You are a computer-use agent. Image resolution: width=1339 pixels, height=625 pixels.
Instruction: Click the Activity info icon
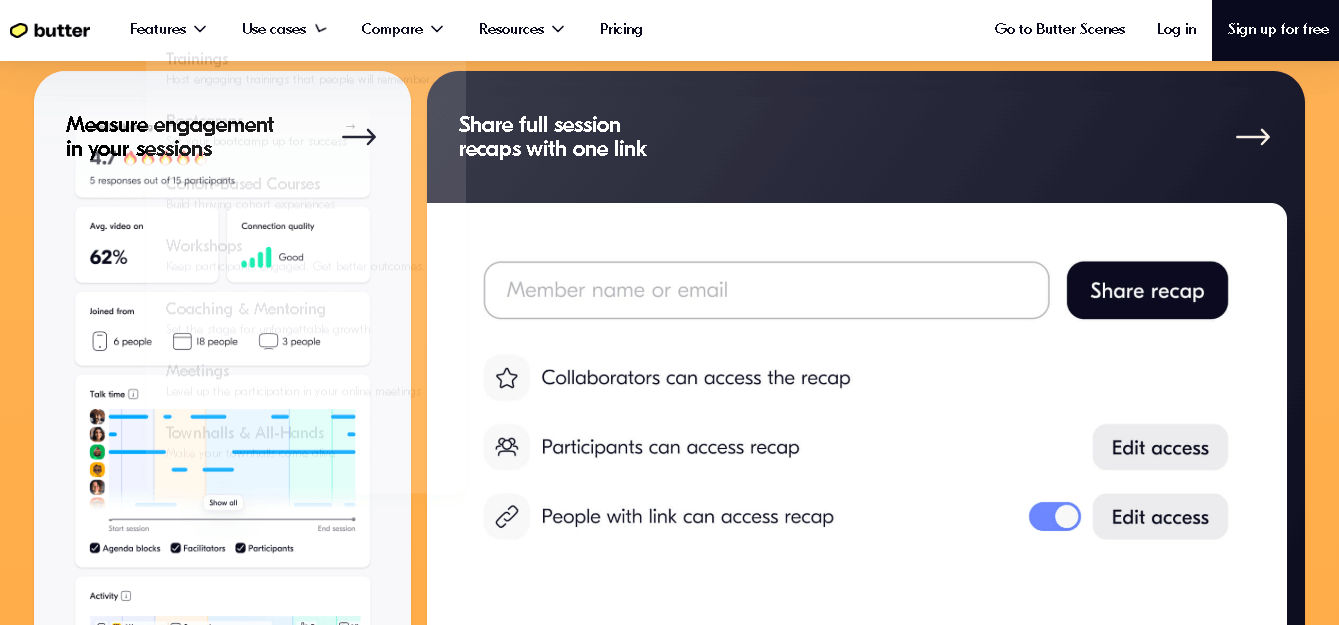126,596
